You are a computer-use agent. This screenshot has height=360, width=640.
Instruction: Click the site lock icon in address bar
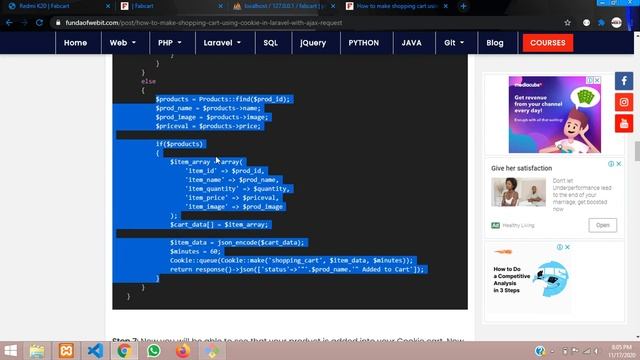tap(58, 23)
